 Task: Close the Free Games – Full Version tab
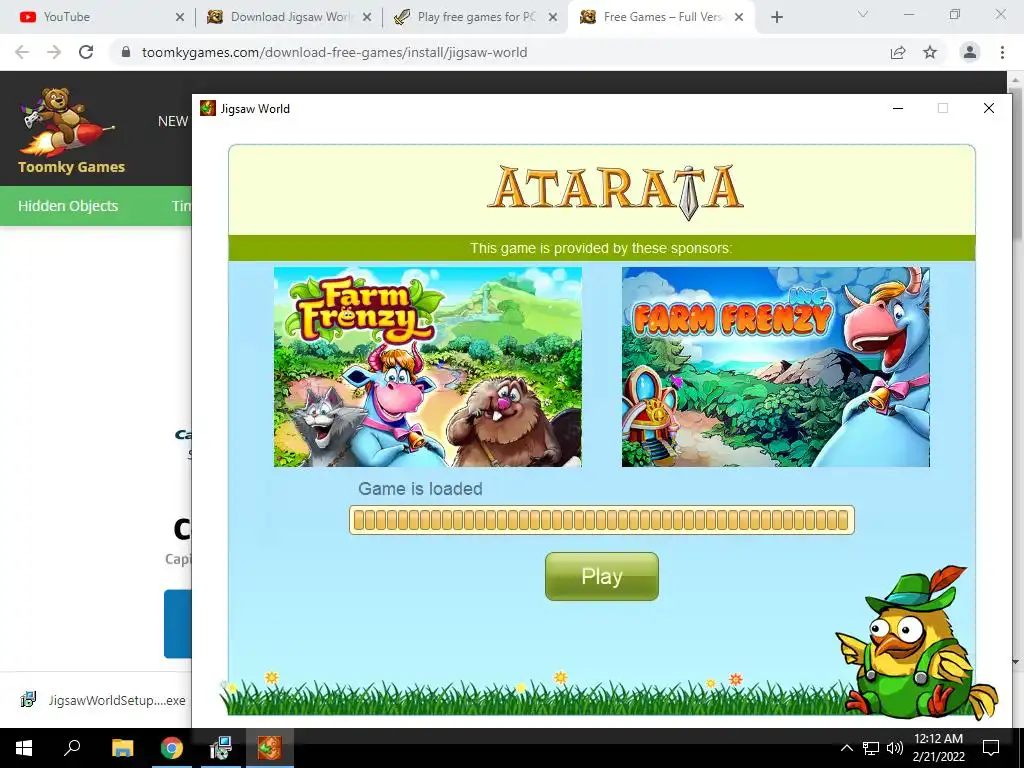[x=739, y=17]
